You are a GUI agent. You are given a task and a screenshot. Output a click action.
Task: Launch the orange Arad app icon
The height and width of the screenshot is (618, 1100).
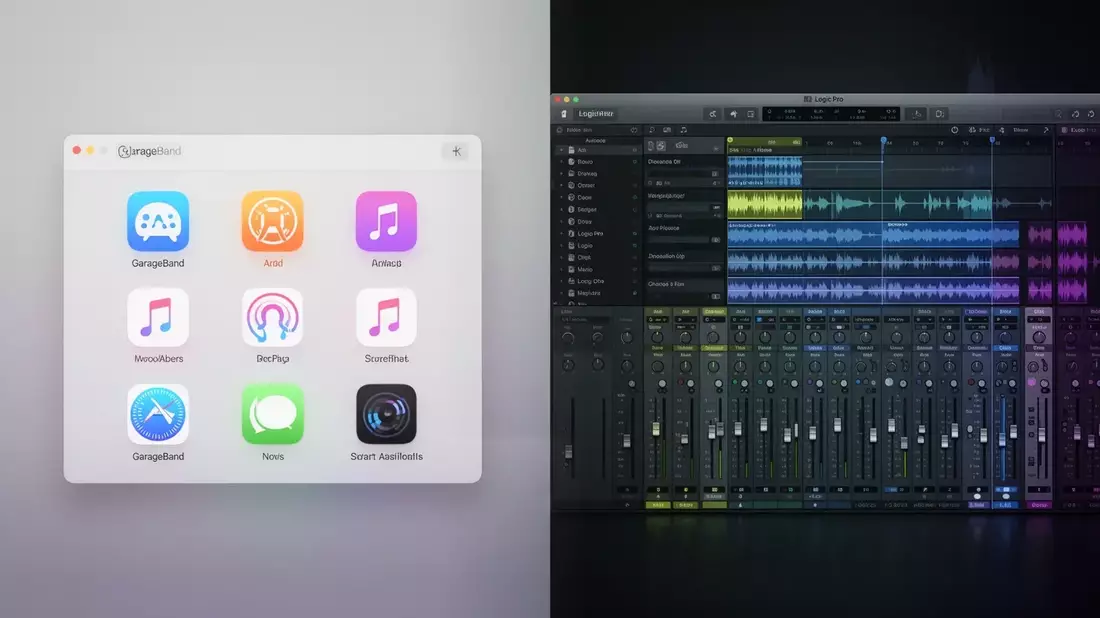pyautogui.click(x=272, y=221)
